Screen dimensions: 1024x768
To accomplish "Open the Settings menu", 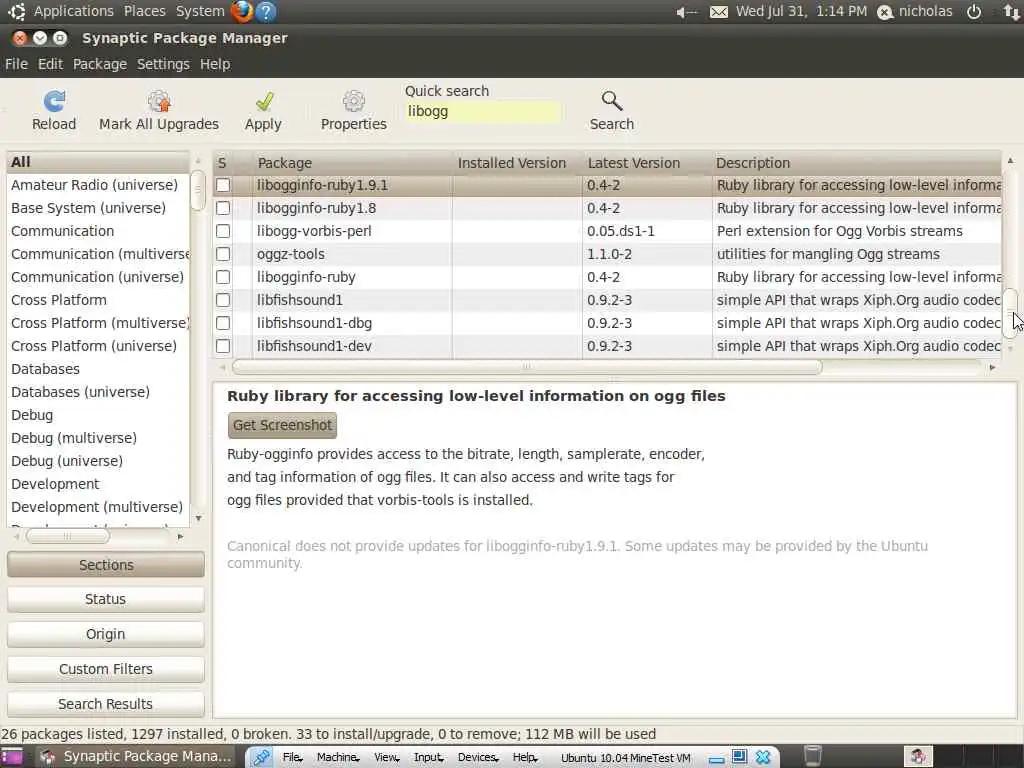I will 163,64.
